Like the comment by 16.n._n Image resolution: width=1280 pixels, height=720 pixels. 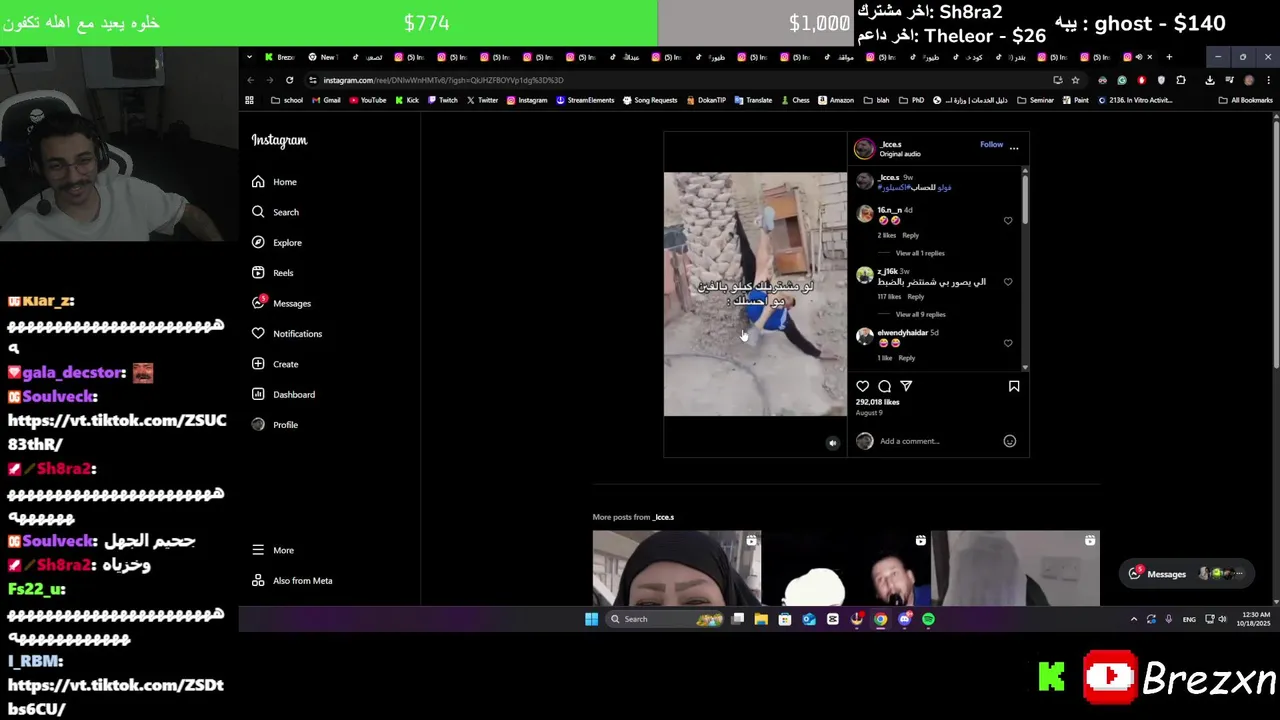pyautogui.click(x=1008, y=221)
